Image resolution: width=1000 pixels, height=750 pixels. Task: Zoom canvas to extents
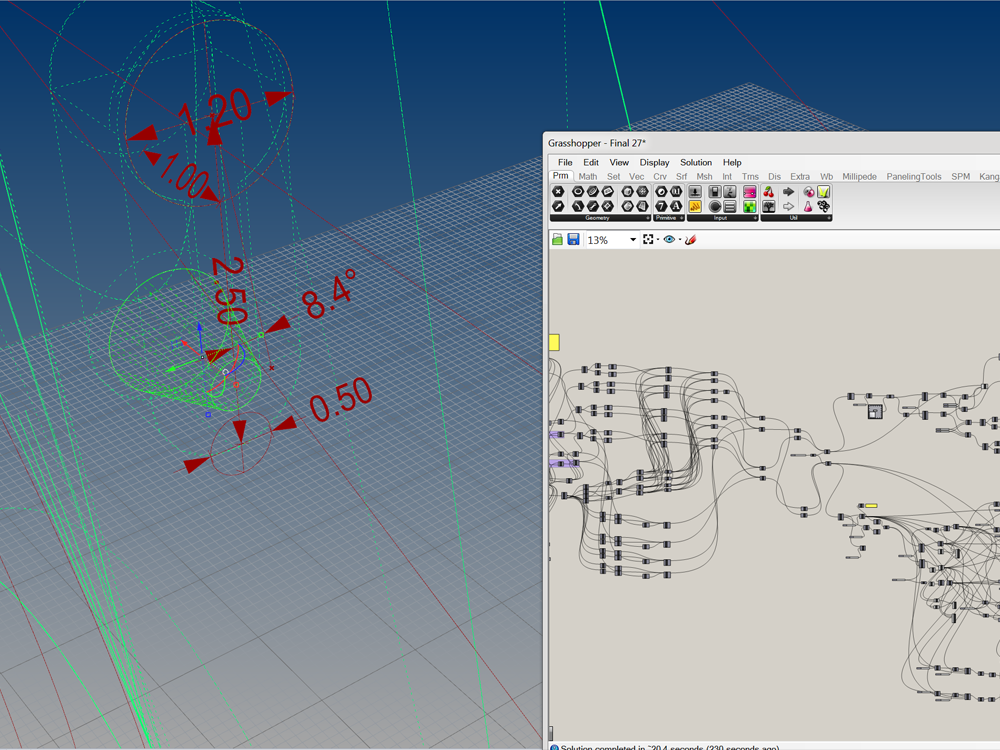(648, 239)
